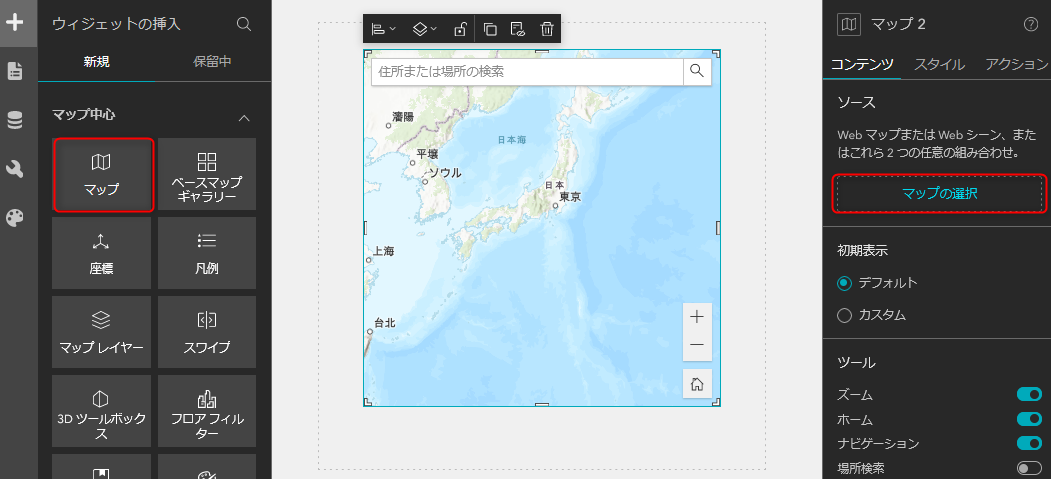Click the map search magnifier button
The height and width of the screenshot is (479, 1051).
[697, 71]
